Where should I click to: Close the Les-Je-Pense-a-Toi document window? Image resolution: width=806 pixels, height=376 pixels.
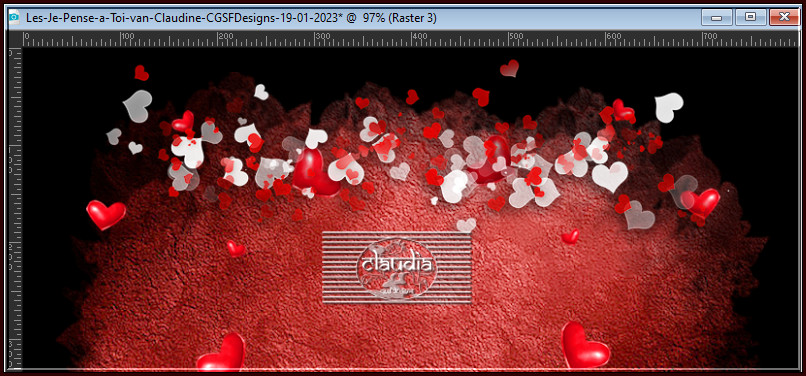(784, 17)
